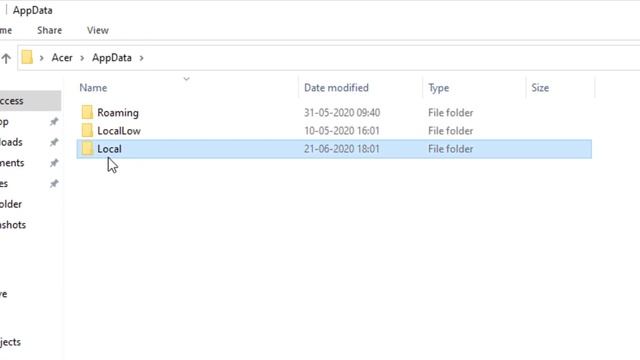The height and width of the screenshot is (360, 640).
Task: Open Downloads in navigation pane
Action: (11, 142)
